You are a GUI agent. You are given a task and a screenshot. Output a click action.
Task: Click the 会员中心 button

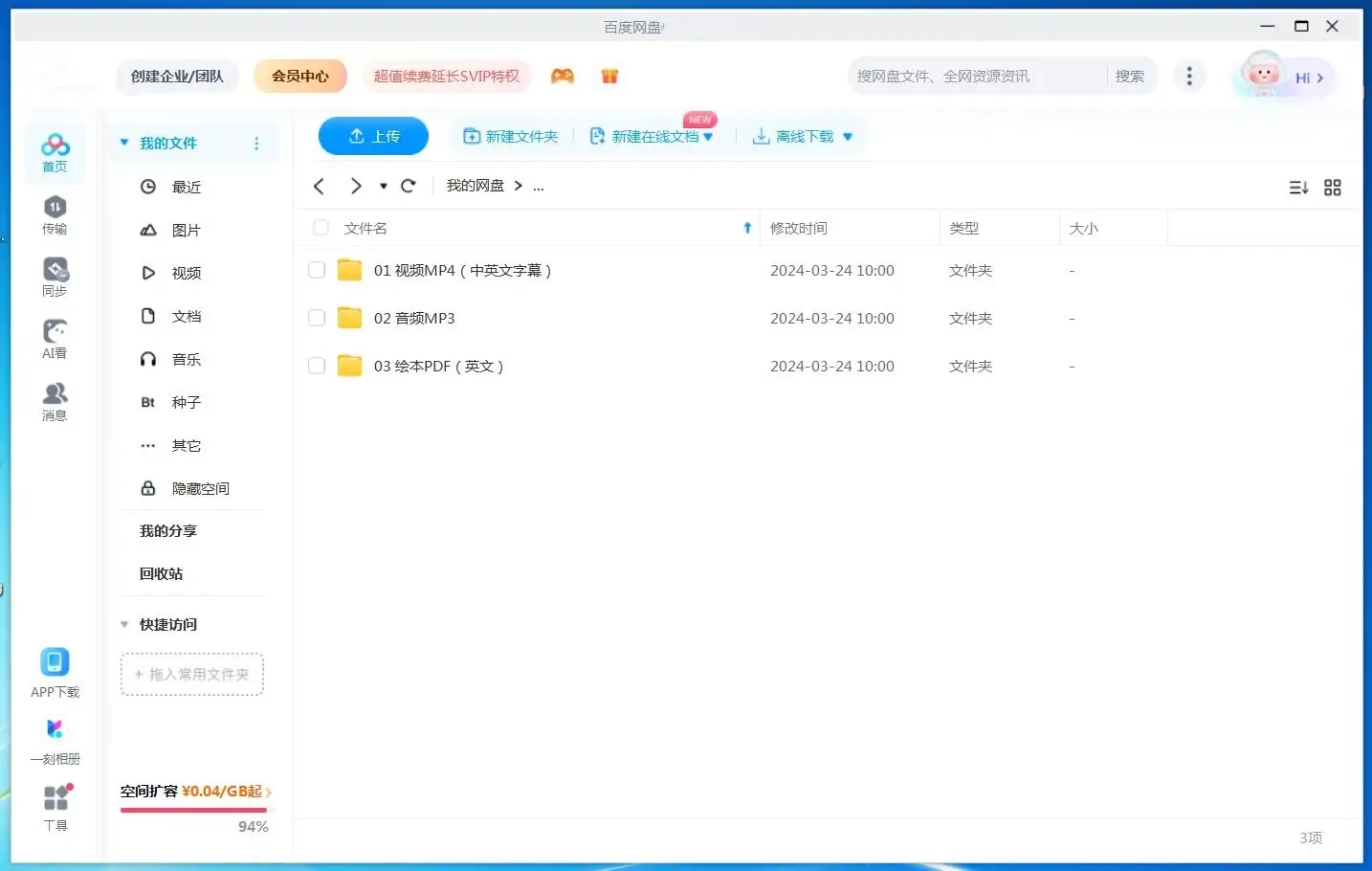299,77
